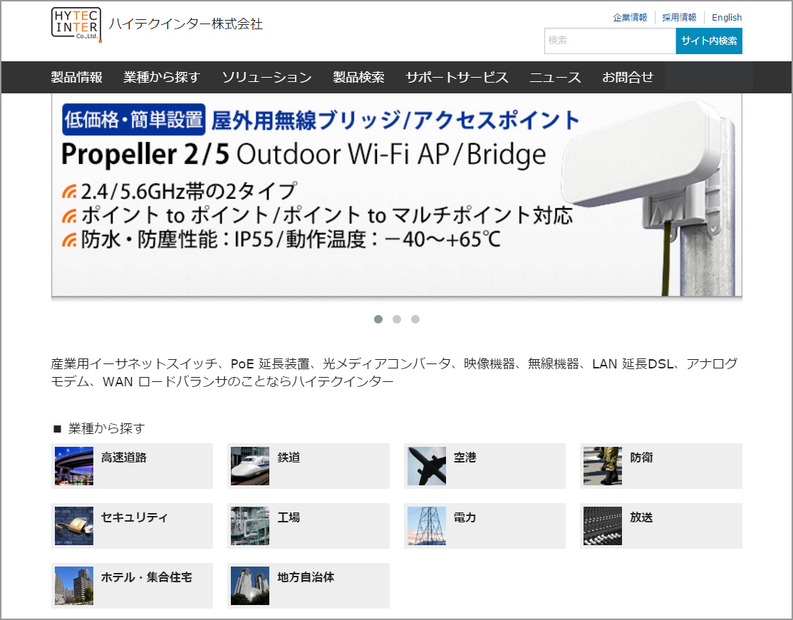The width and height of the screenshot is (793, 620).
Task: Open the 工場 industry link
Action: click(289, 517)
